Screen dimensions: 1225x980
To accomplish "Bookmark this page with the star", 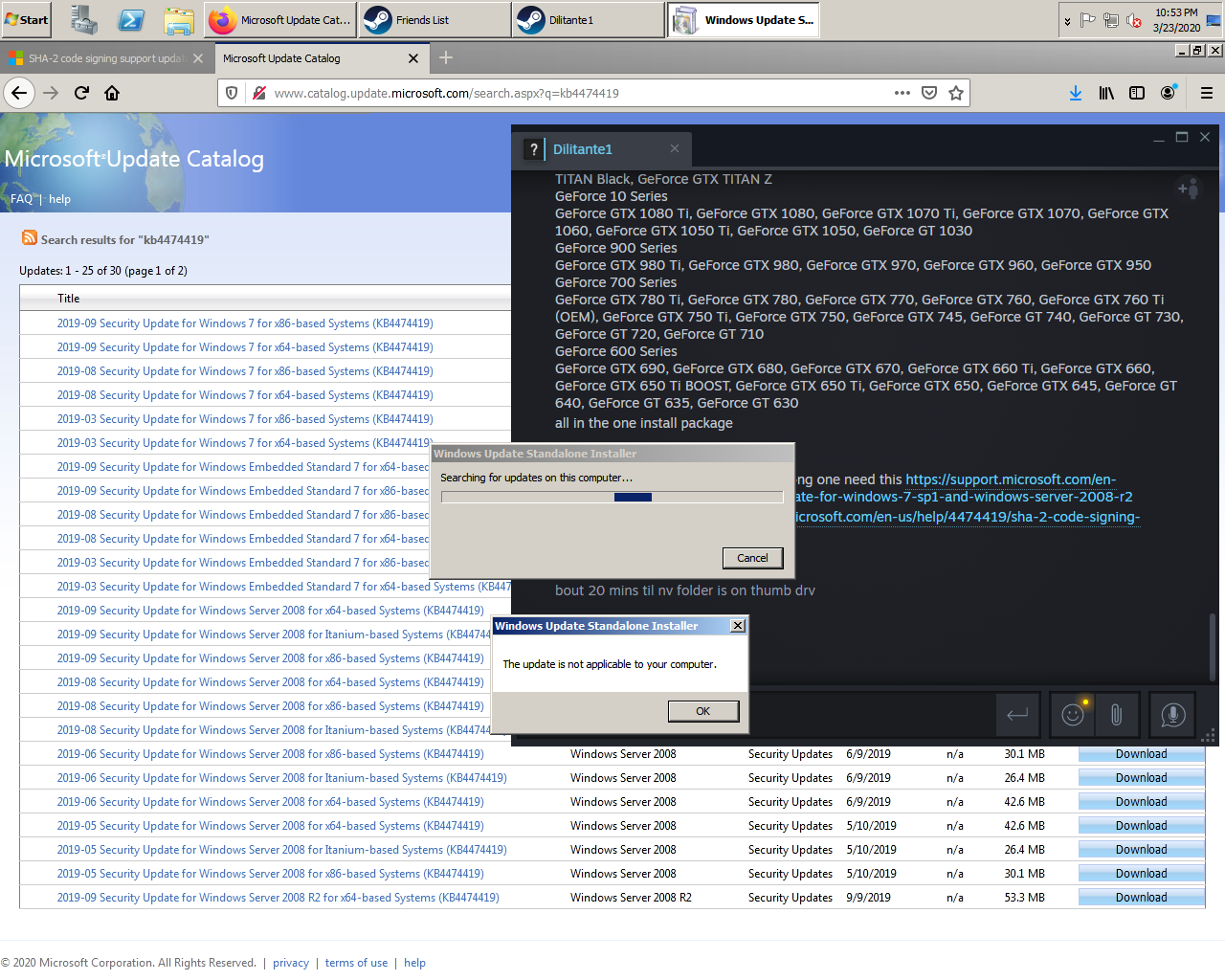I will [x=955, y=93].
